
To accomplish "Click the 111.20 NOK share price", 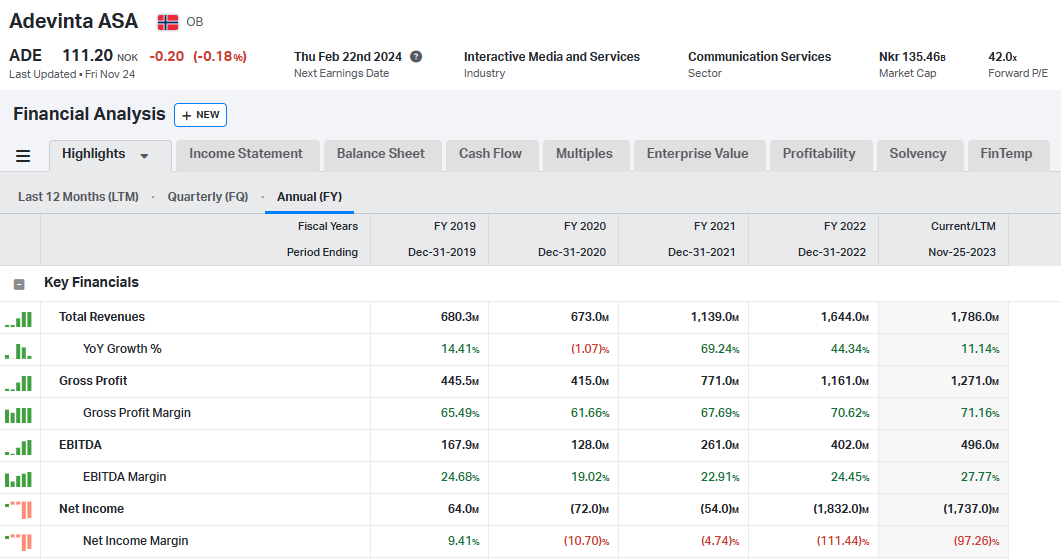I will click(100, 55).
